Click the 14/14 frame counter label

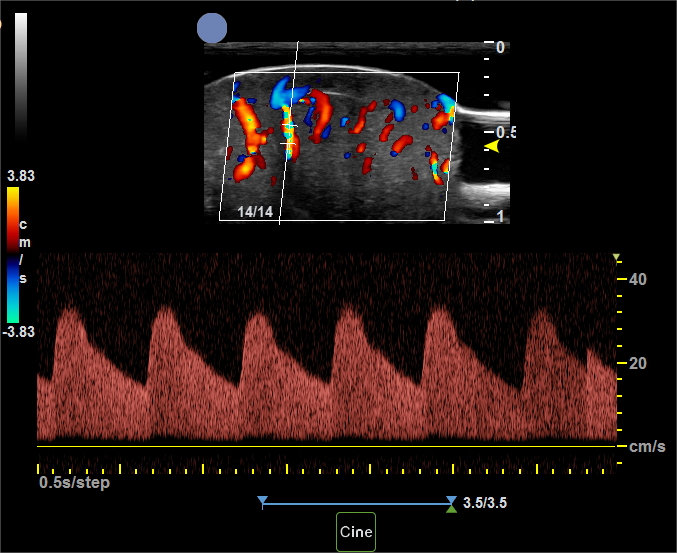(254, 212)
